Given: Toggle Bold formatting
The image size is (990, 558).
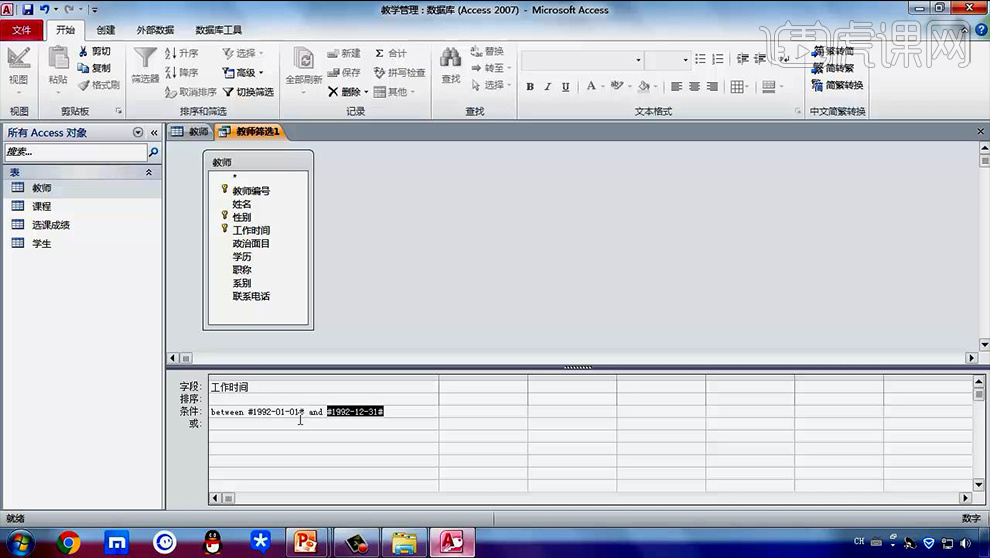Looking at the screenshot, I should tap(530, 87).
